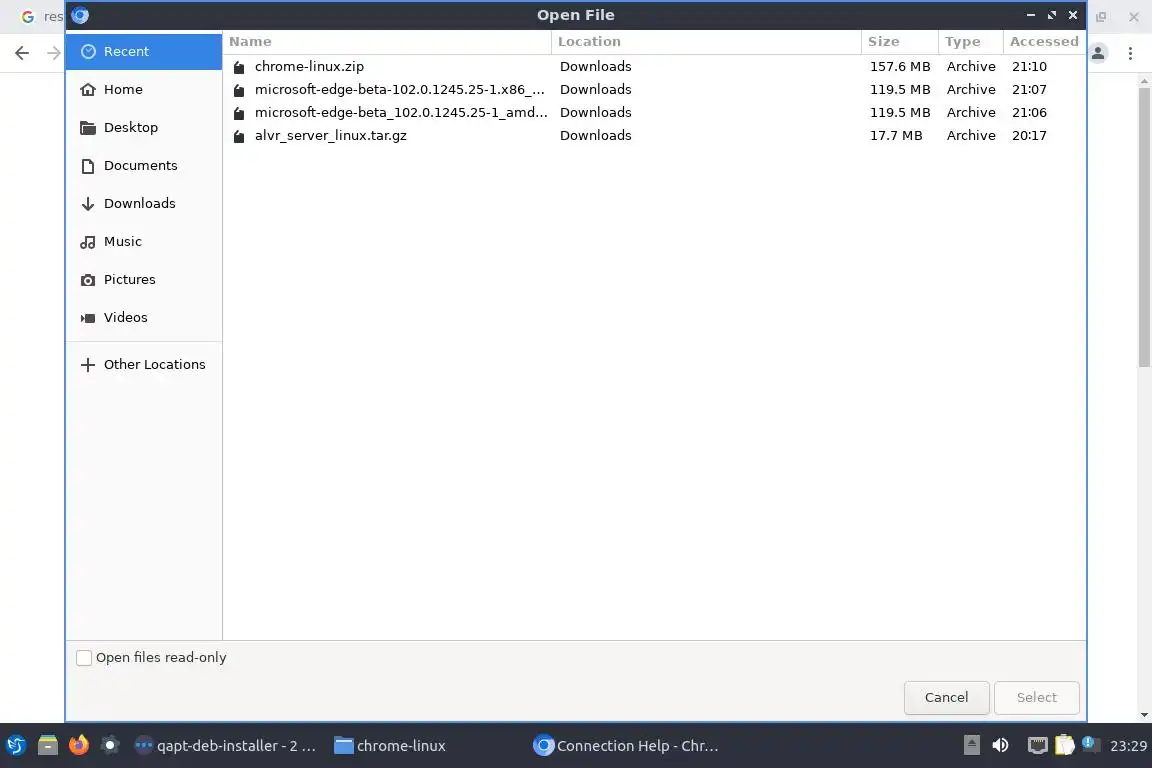Open Chromium profile avatar button
Image resolution: width=1152 pixels, height=768 pixels.
pyautogui.click(x=1098, y=53)
